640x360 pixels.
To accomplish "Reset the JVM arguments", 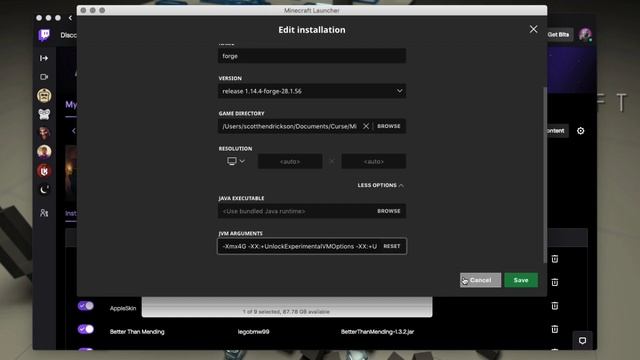I will coord(391,246).
